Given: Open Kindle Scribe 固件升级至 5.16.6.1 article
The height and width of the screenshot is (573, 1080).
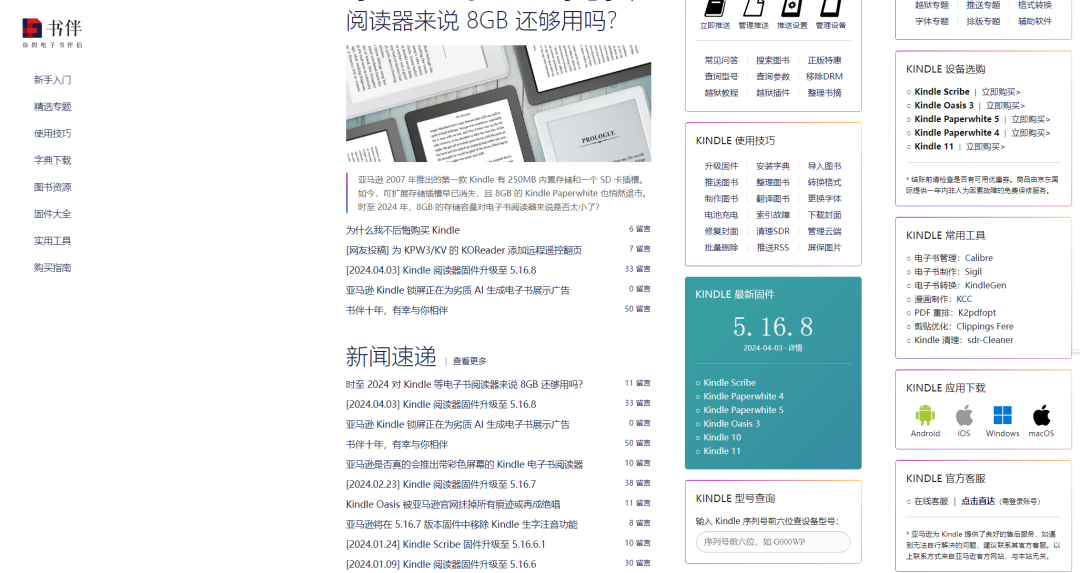Looking at the screenshot, I should point(445,544).
